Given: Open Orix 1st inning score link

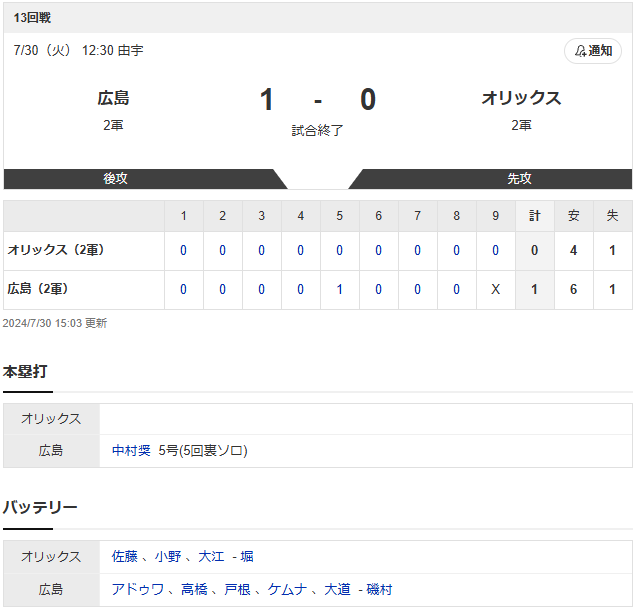Looking at the screenshot, I should (x=184, y=251).
